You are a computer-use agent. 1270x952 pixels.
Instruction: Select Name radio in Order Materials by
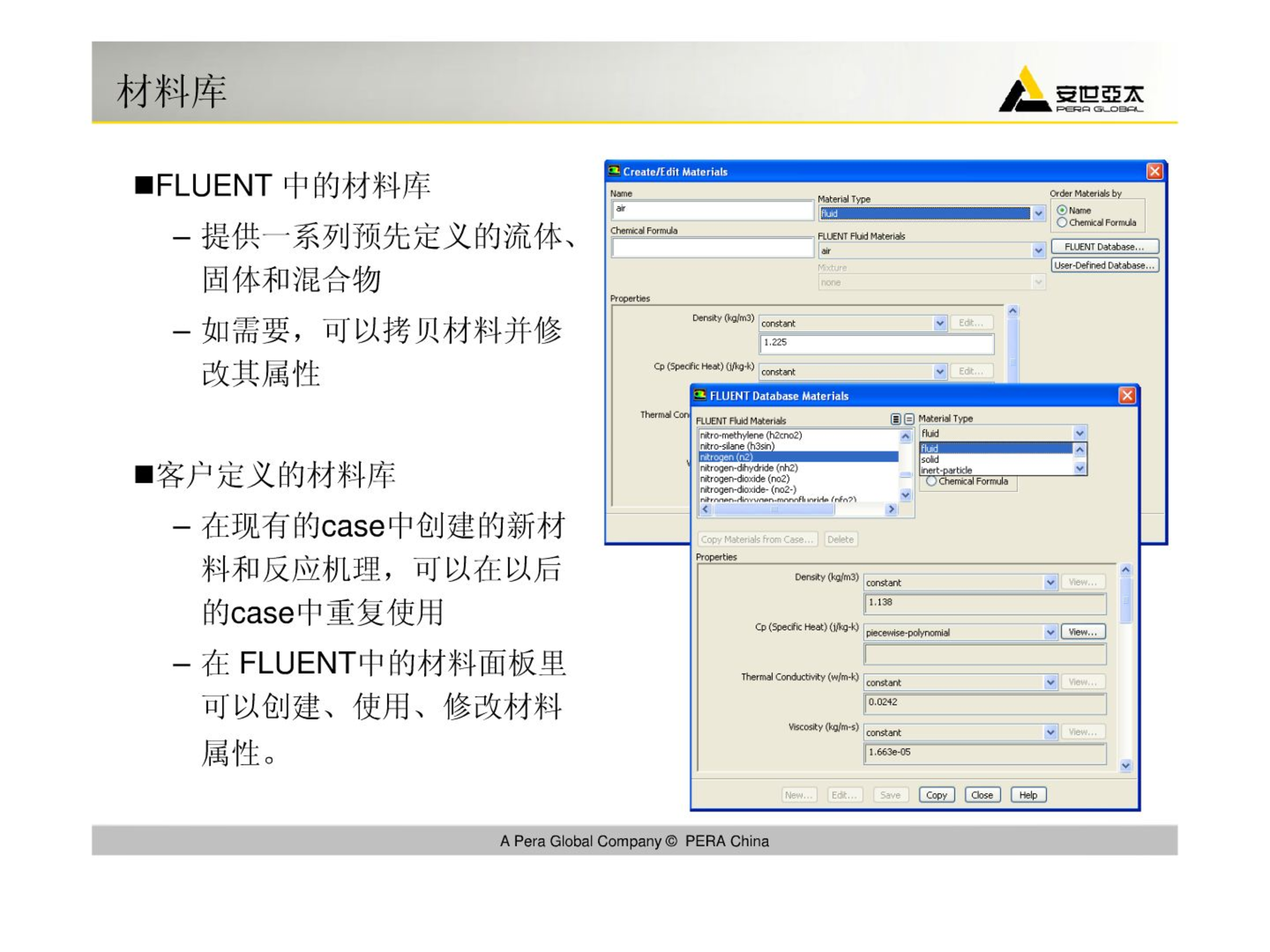pos(1062,210)
